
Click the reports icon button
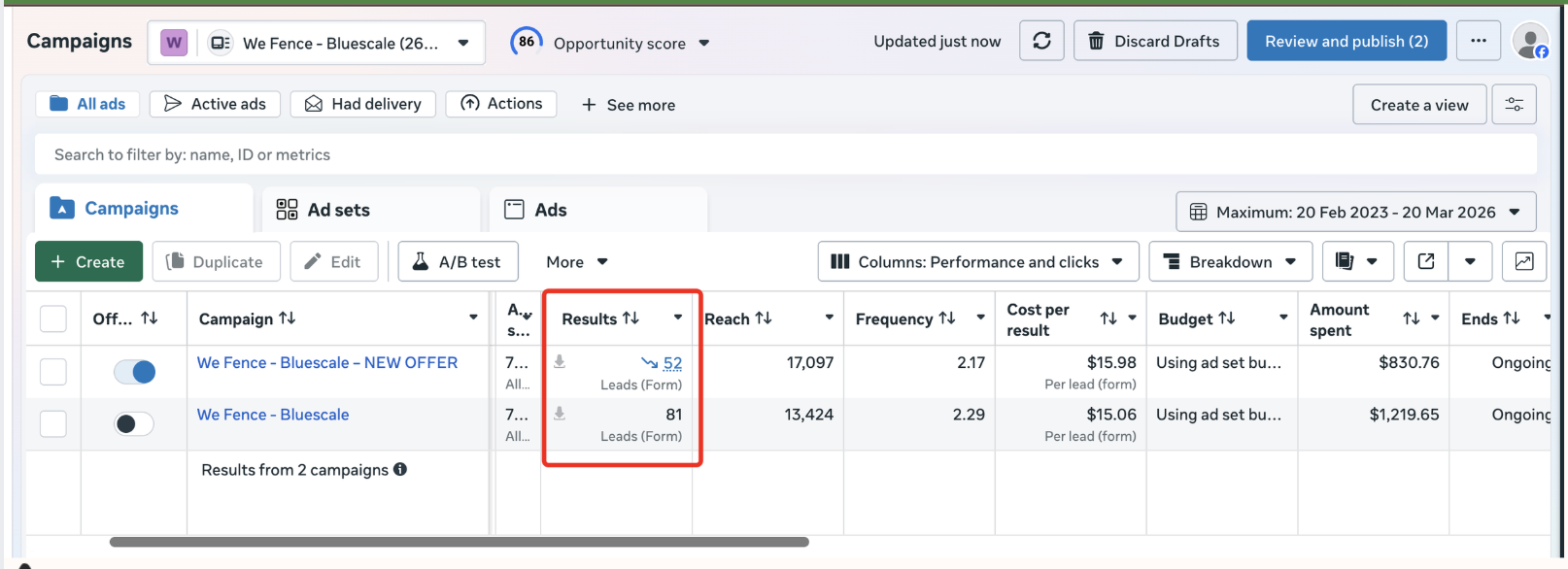pos(1345,261)
